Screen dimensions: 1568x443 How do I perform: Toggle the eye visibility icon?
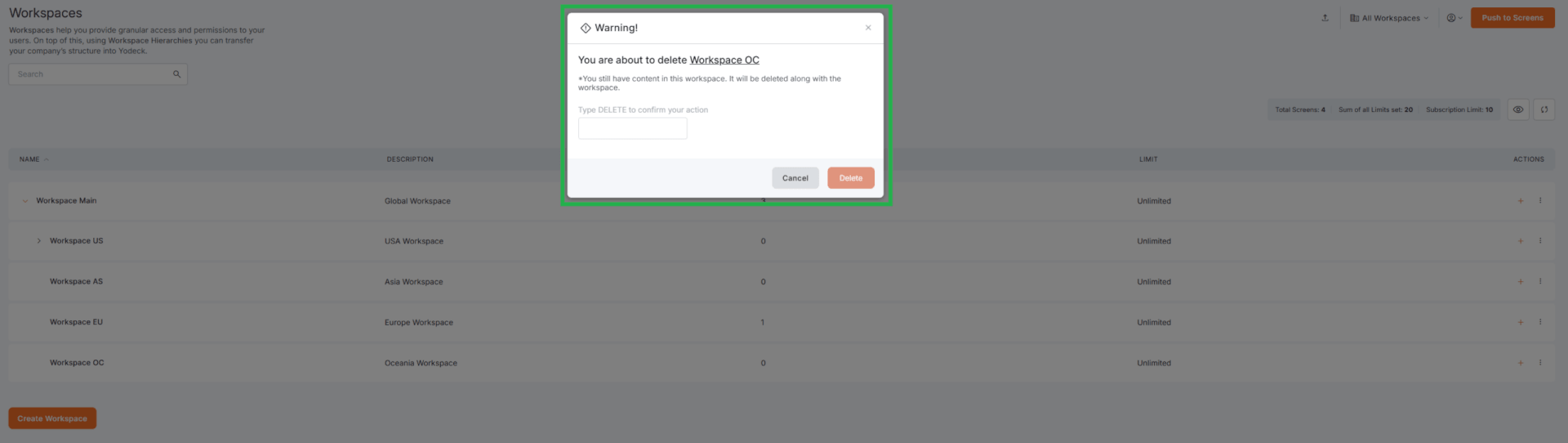1518,110
